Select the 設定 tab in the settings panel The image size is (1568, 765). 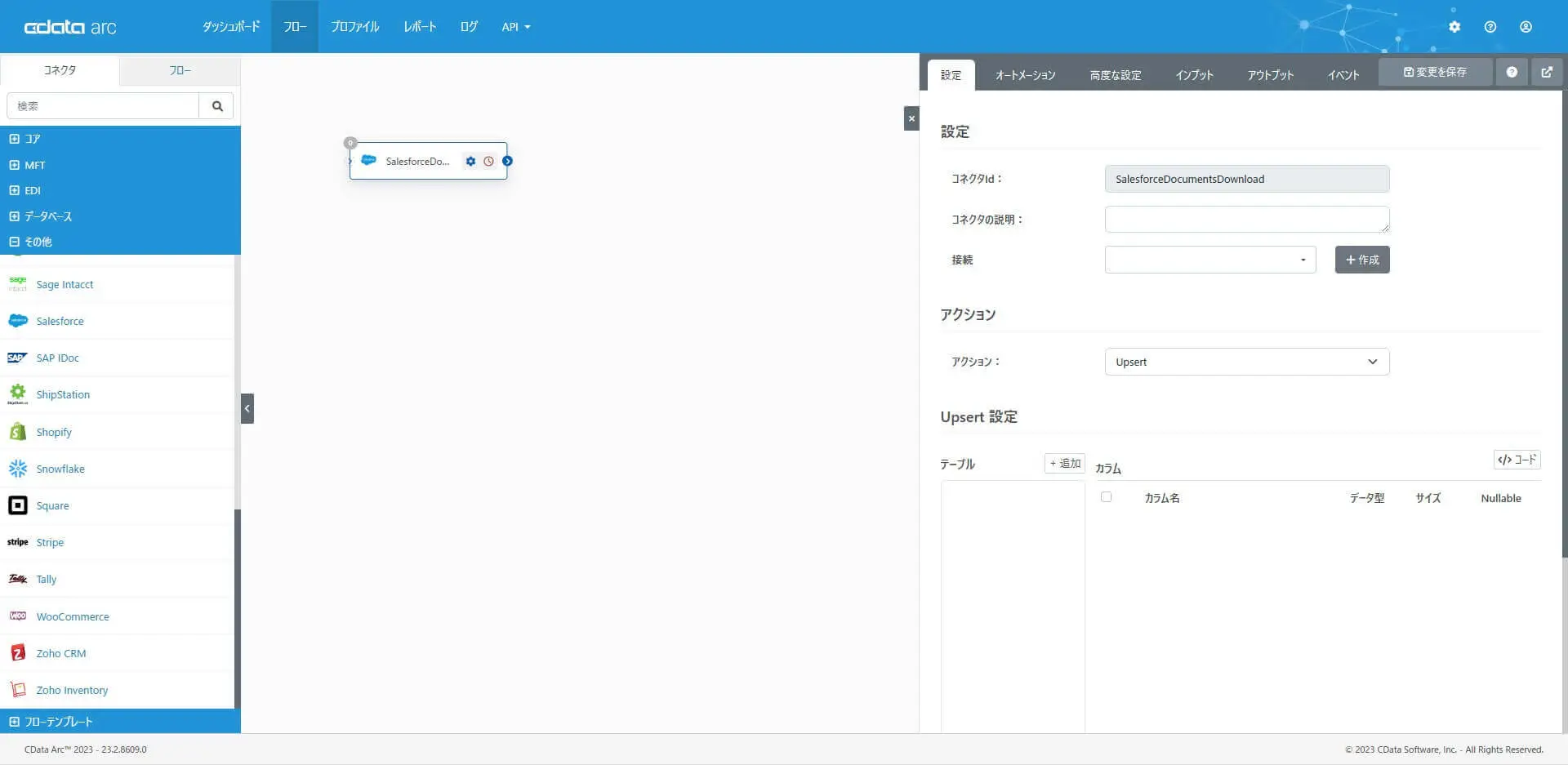point(951,75)
